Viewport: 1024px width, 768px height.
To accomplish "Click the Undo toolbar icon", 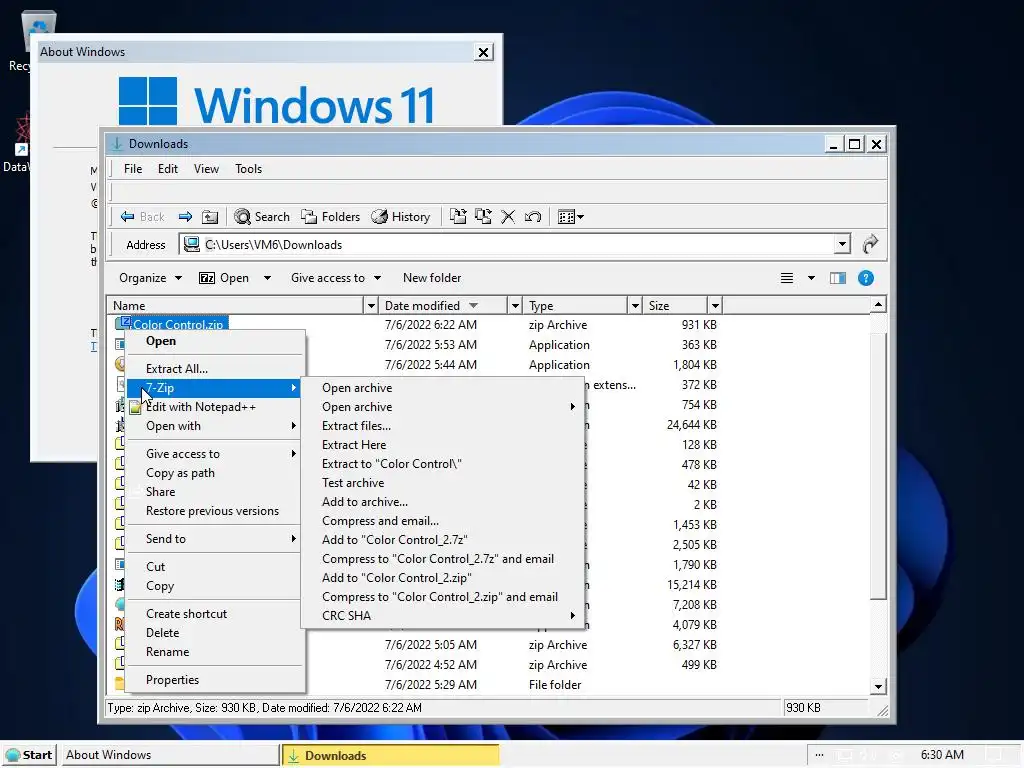I will coord(533,217).
